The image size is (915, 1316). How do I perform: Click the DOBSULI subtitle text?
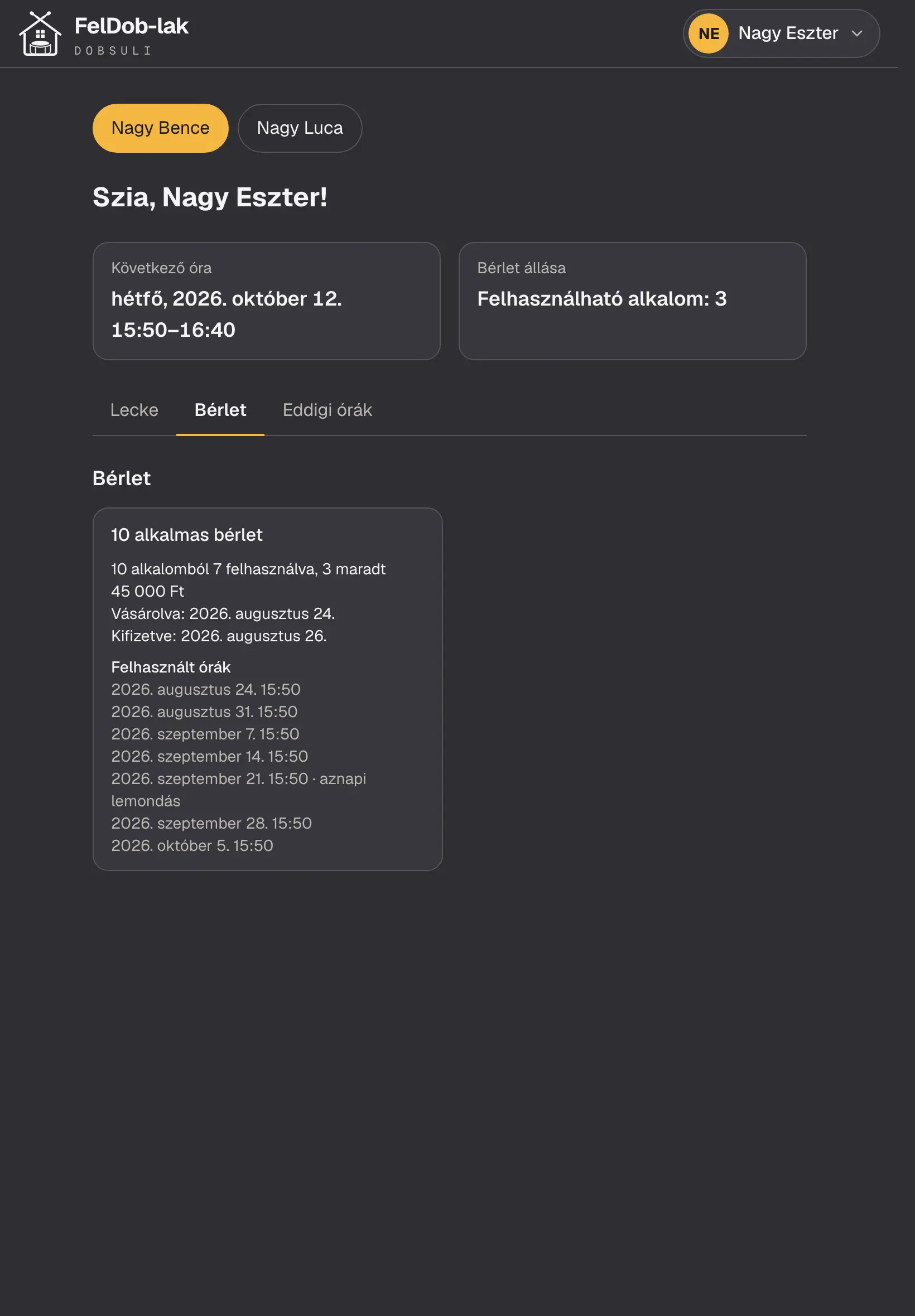pos(113,51)
